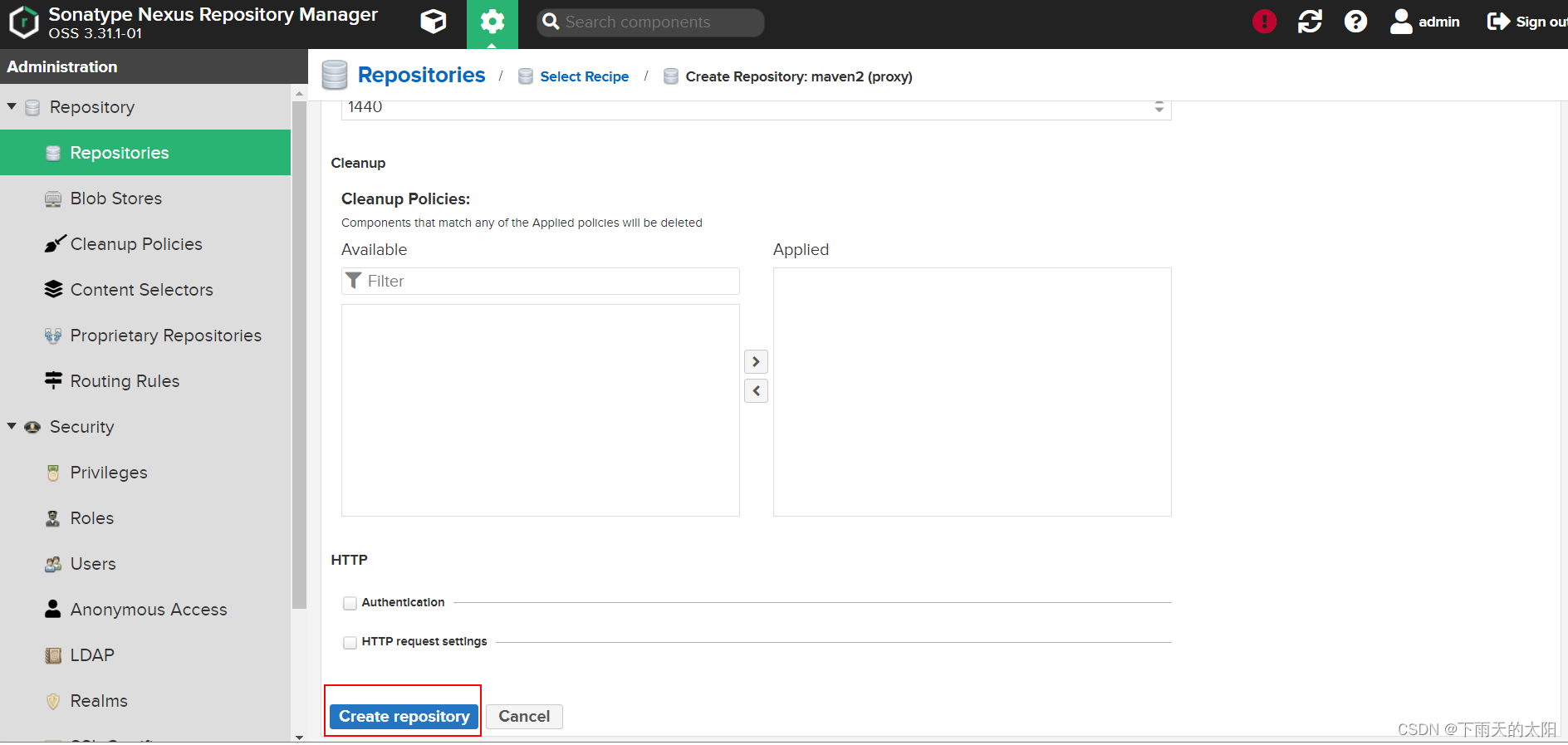The width and height of the screenshot is (1568, 745).
Task: Click the Routing Rules signpost icon
Action: click(x=53, y=380)
